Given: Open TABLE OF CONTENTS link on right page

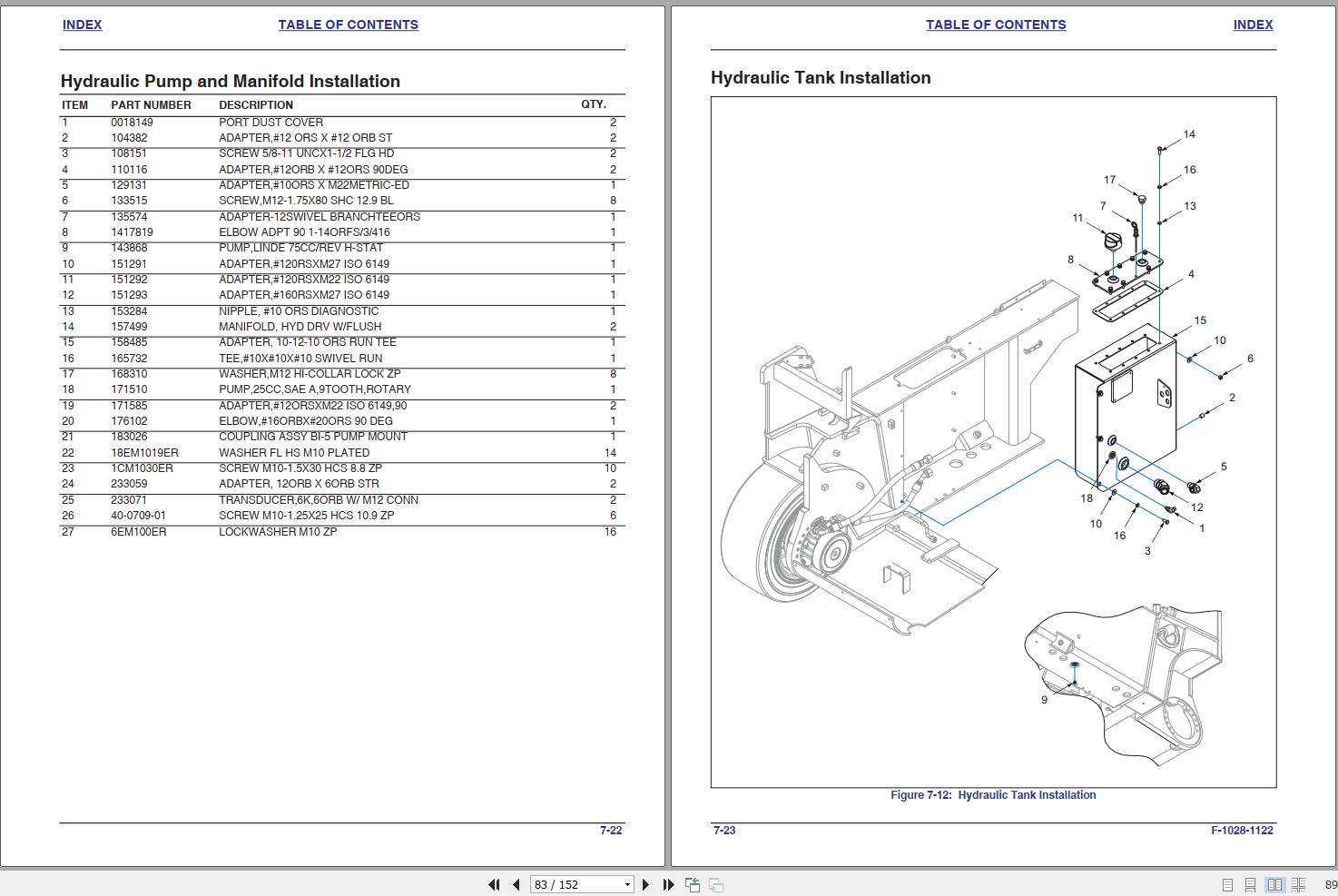Looking at the screenshot, I should click(996, 25).
